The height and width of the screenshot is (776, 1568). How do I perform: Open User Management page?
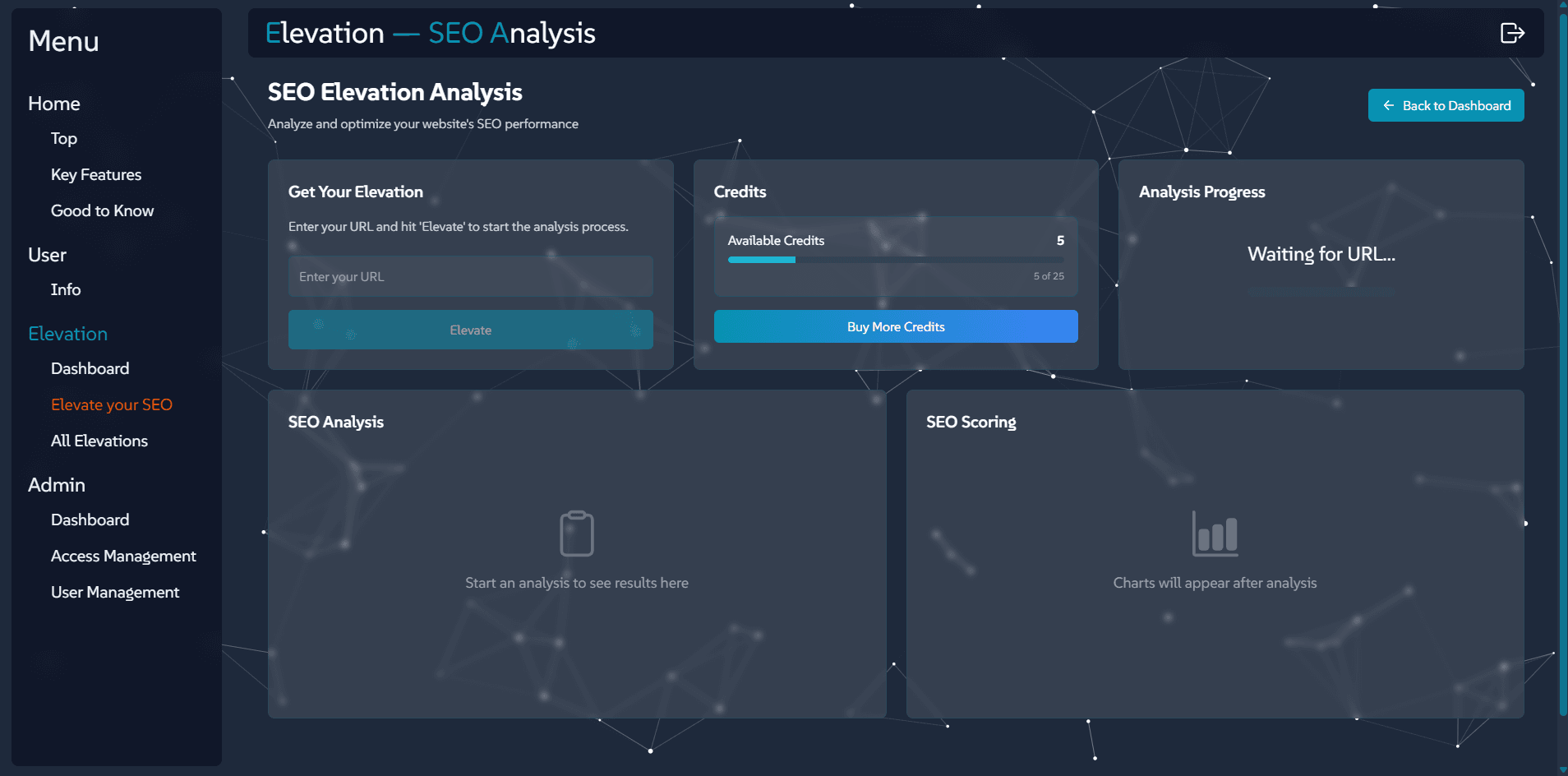[x=115, y=592]
